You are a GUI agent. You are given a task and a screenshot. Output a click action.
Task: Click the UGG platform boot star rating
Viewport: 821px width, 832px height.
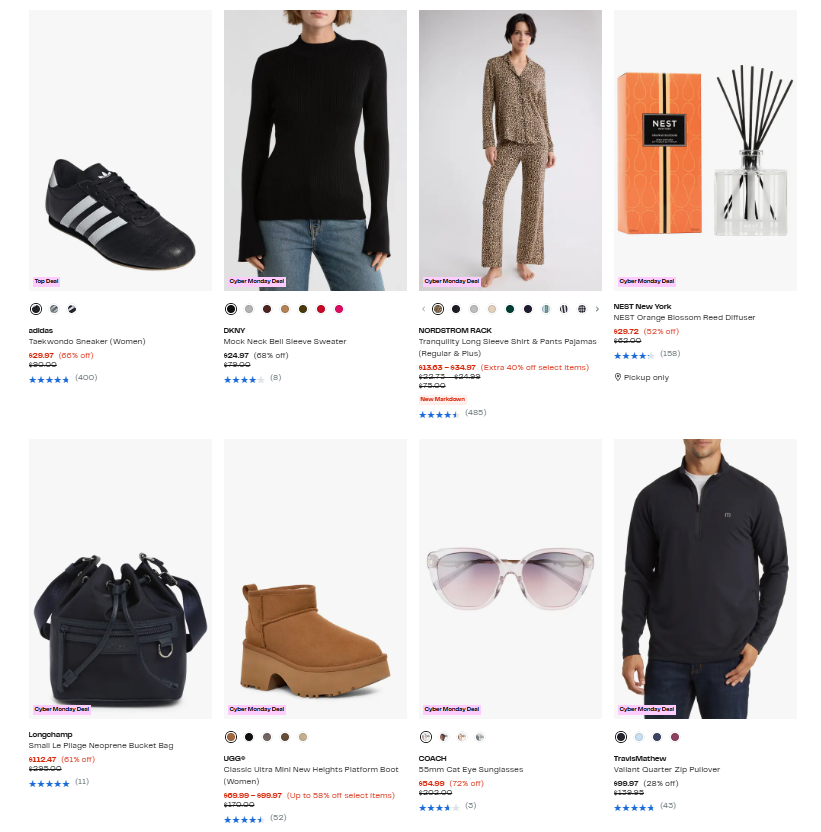[x=244, y=818]
